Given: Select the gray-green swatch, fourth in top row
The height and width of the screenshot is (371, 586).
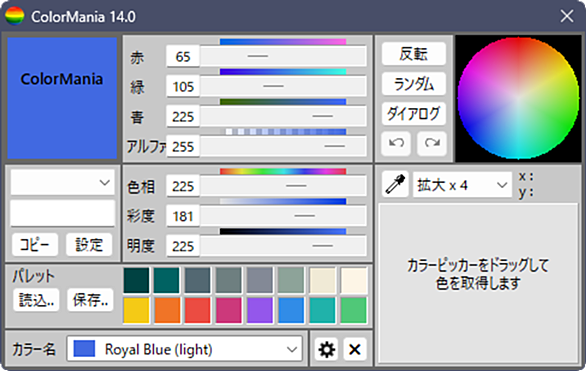Looking at the screenshot, I should tap(229, 280).
